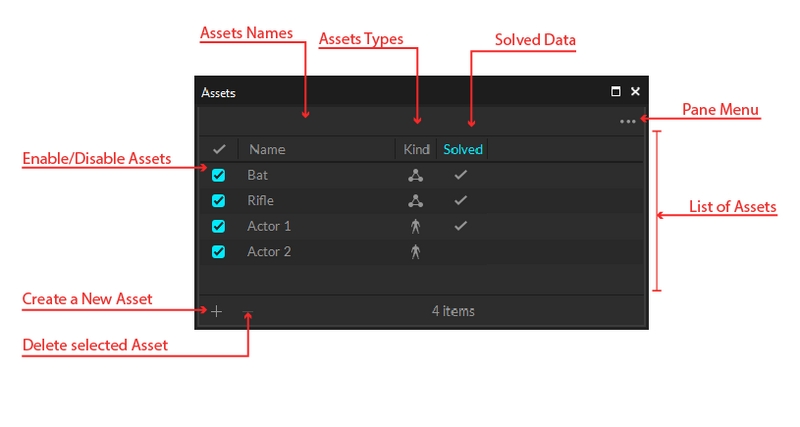The height and width of the screenshot is (427, 800).
Task: Click the solved checkmark for Bat
Action: [x=460, y=175]
